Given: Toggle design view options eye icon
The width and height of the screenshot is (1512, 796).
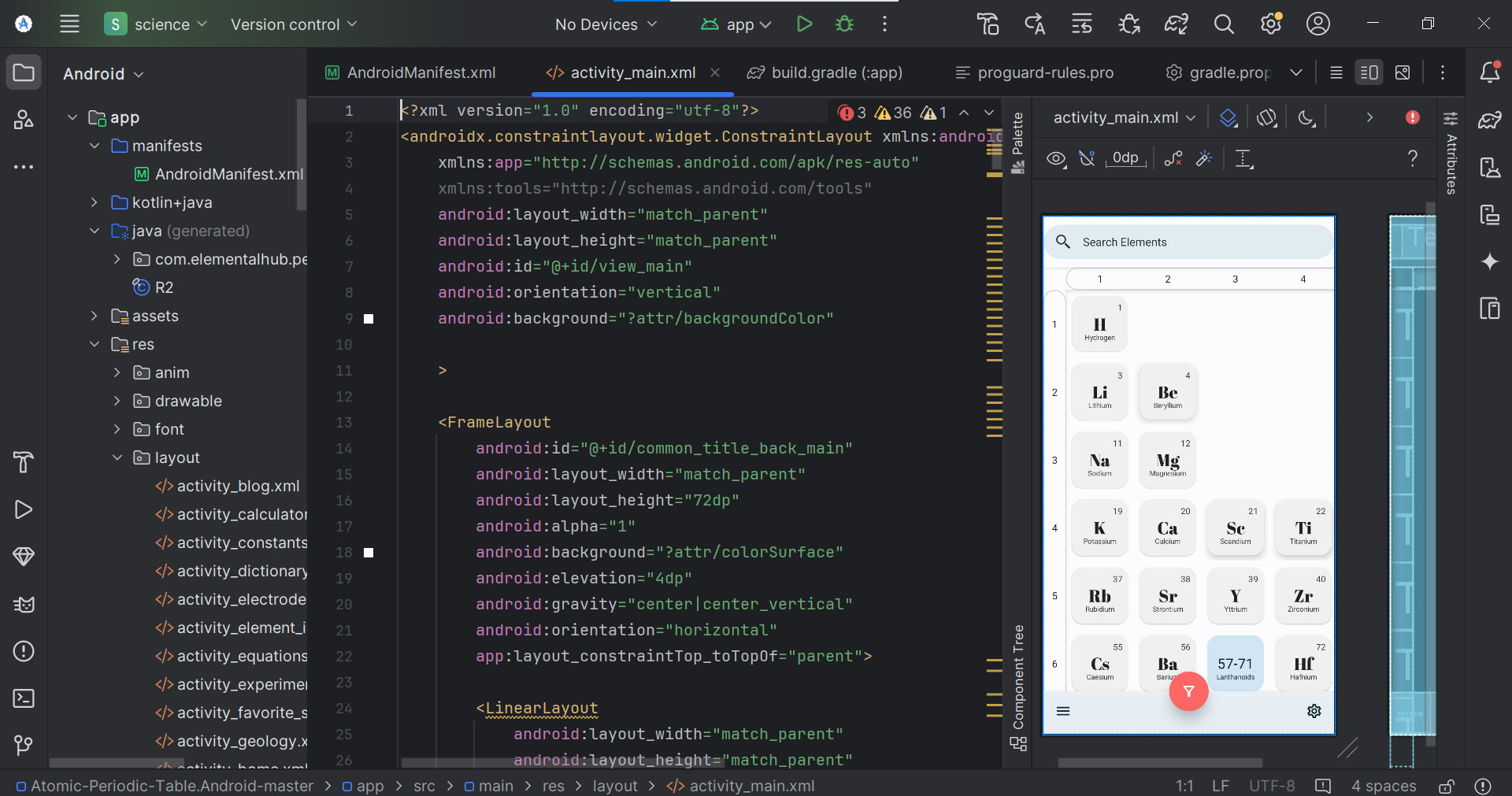Looking at the screenshot, I should pyautogui.click(x=1055, y=159).
